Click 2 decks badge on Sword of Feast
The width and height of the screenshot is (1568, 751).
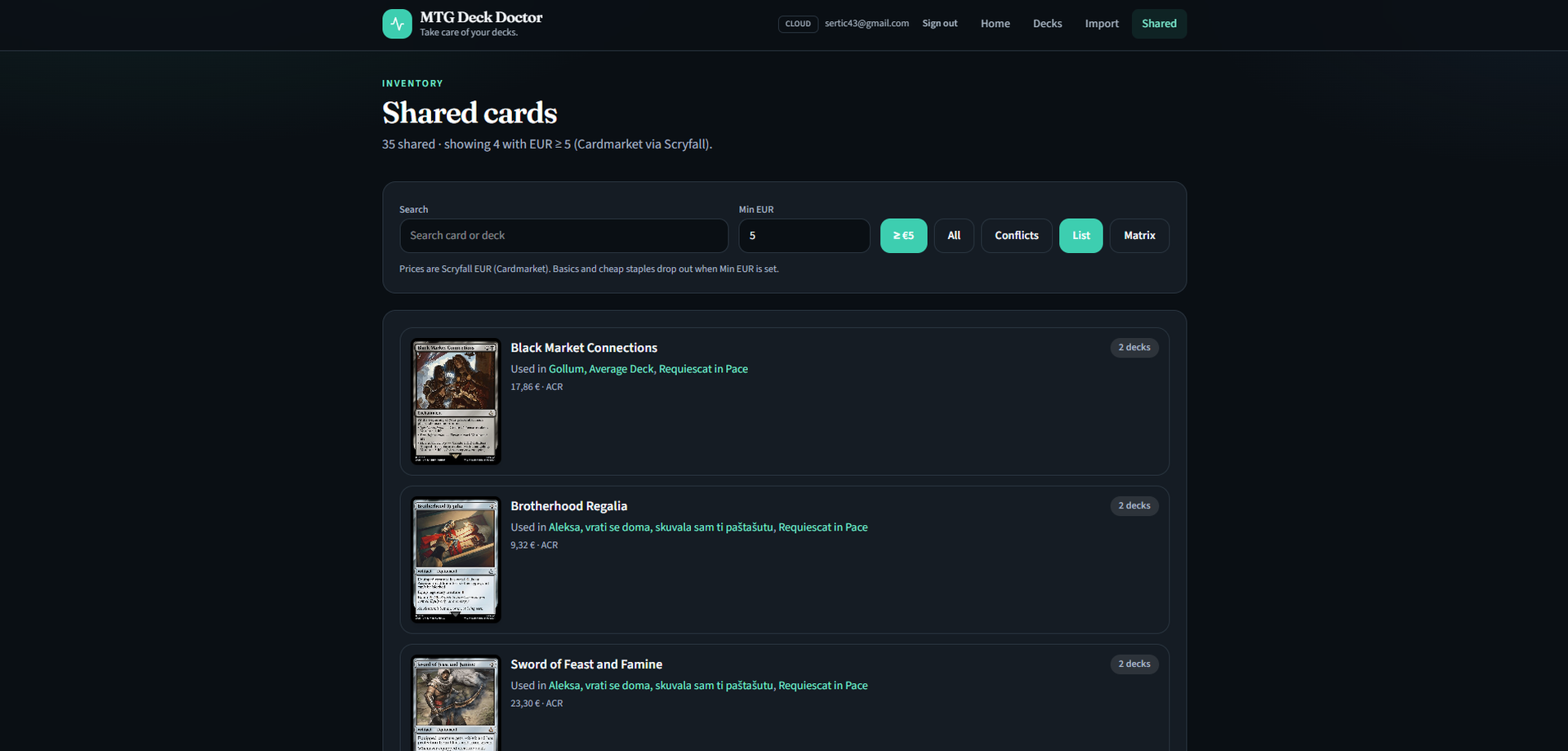[x=1134, y=664]
